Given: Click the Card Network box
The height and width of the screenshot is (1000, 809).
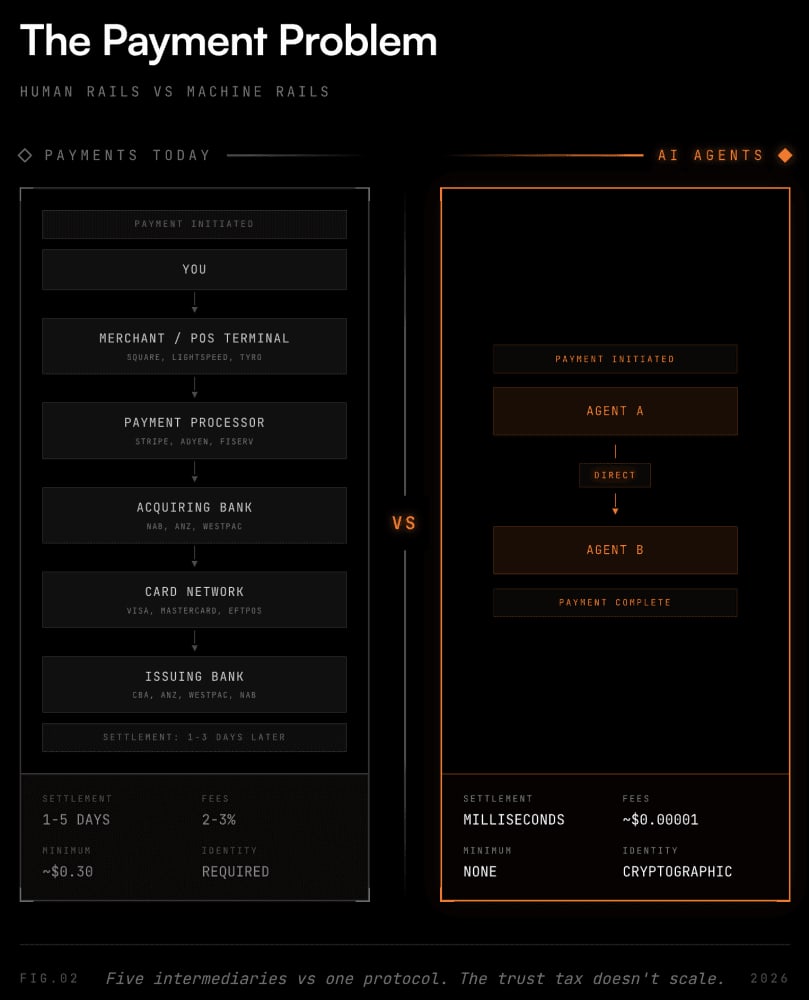Looking at the screenshot, I should click(x=194, y=599).
